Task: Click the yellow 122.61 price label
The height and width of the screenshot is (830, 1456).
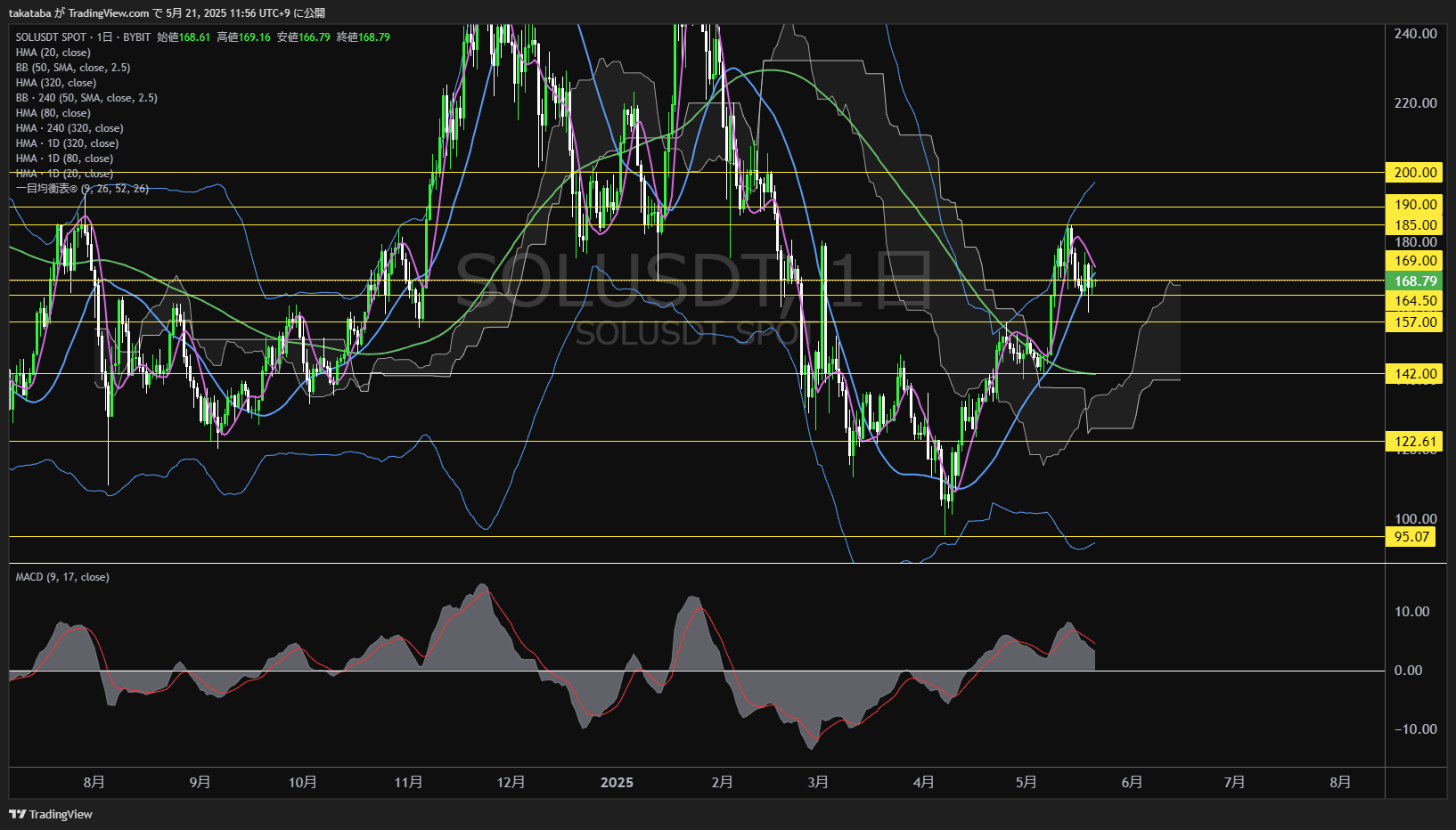Action: tap(1415, 442)
